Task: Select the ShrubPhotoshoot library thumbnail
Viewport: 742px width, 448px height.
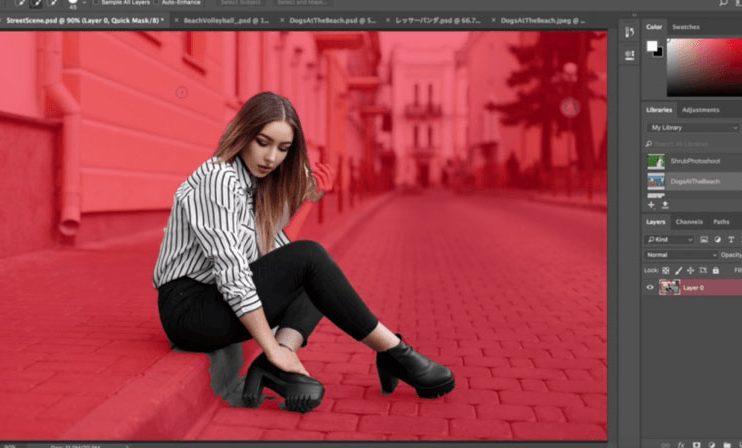Action: (x=656, y=161)
